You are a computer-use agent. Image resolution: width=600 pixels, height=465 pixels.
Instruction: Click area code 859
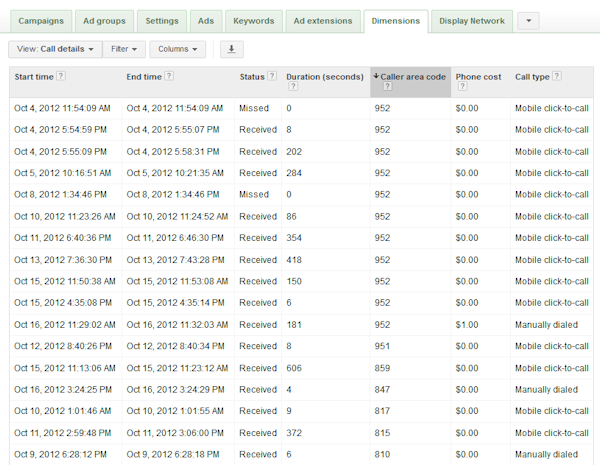(382, 368)
